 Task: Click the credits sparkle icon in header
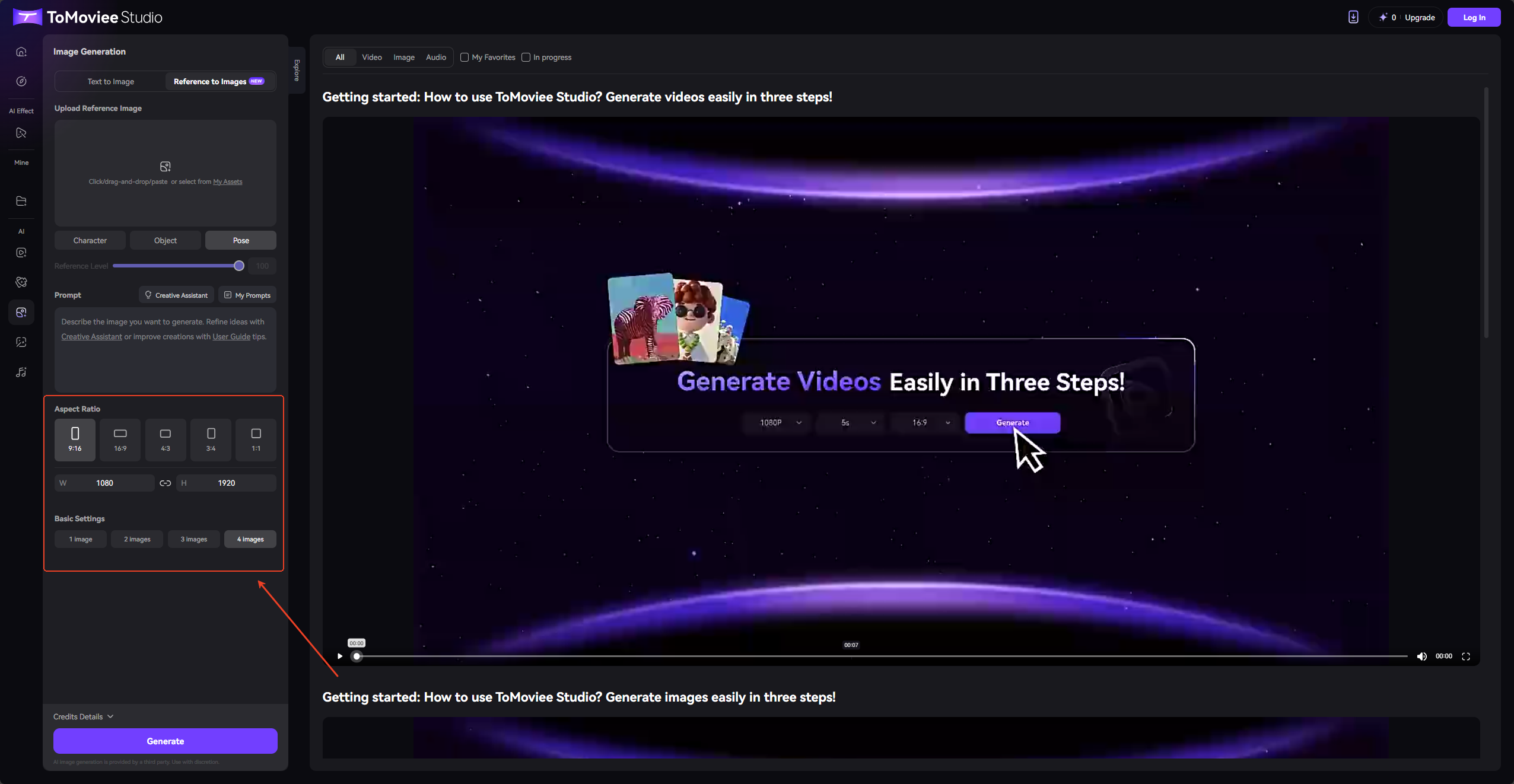[1383, 17]
